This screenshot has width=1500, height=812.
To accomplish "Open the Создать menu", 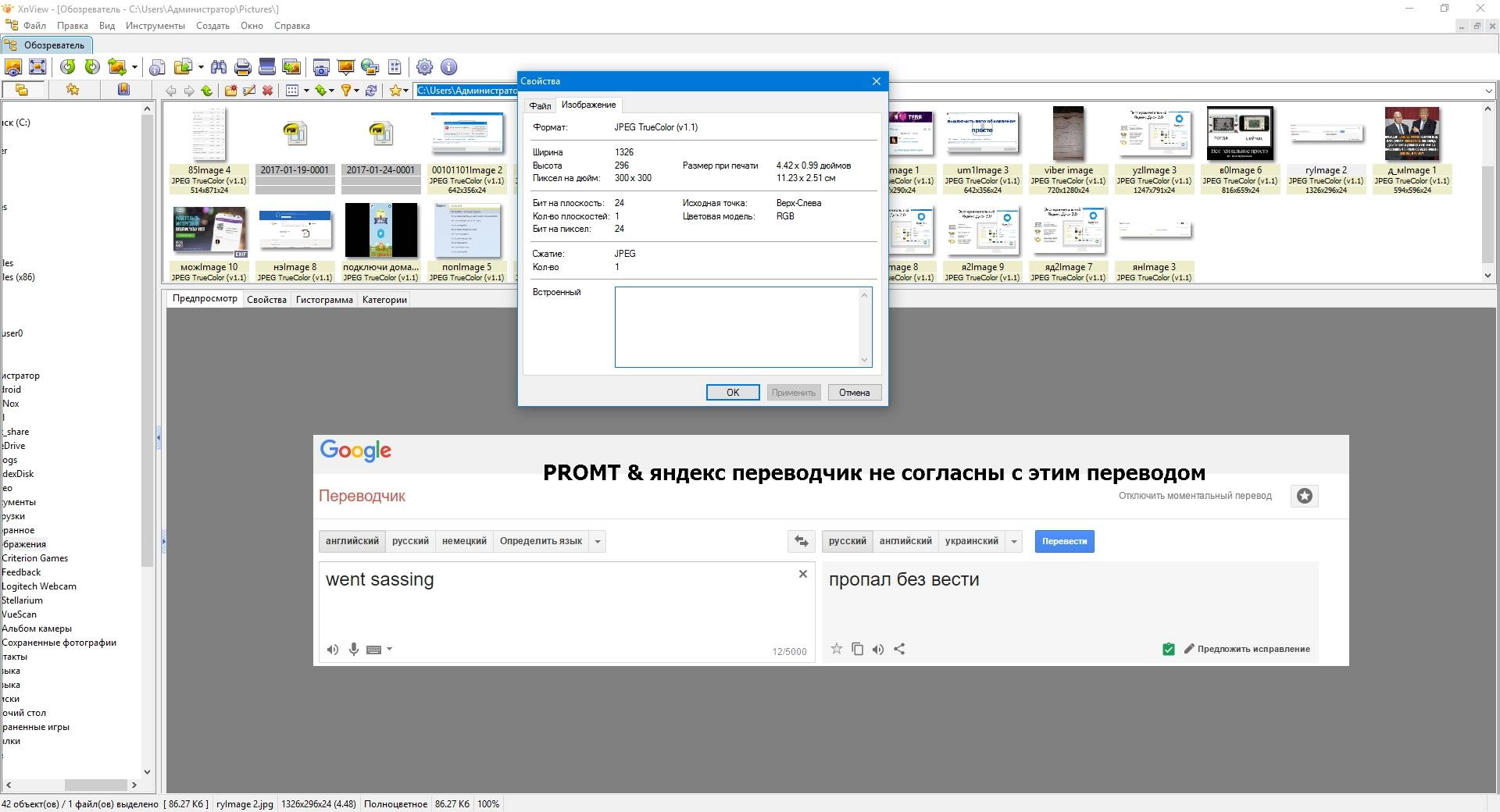I will point(212,26).
